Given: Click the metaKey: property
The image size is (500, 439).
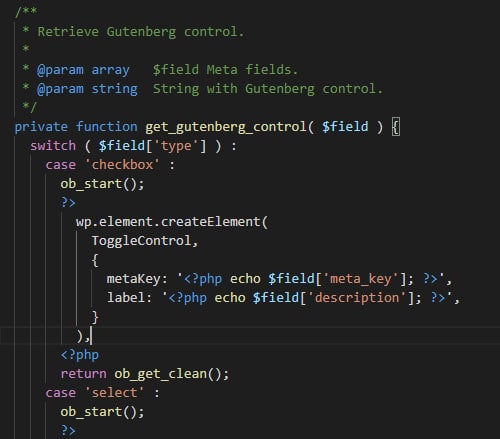Looking at the screenshot, I should 137,279.
